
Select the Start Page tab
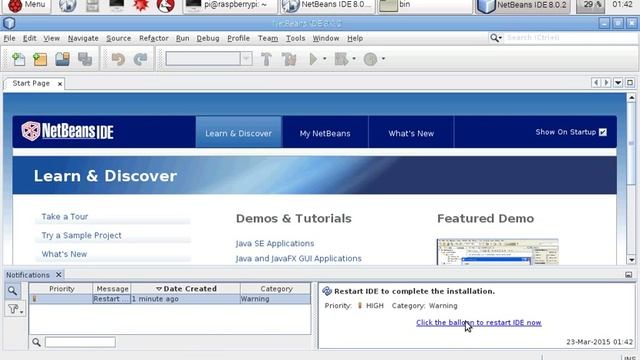(31, 83)
